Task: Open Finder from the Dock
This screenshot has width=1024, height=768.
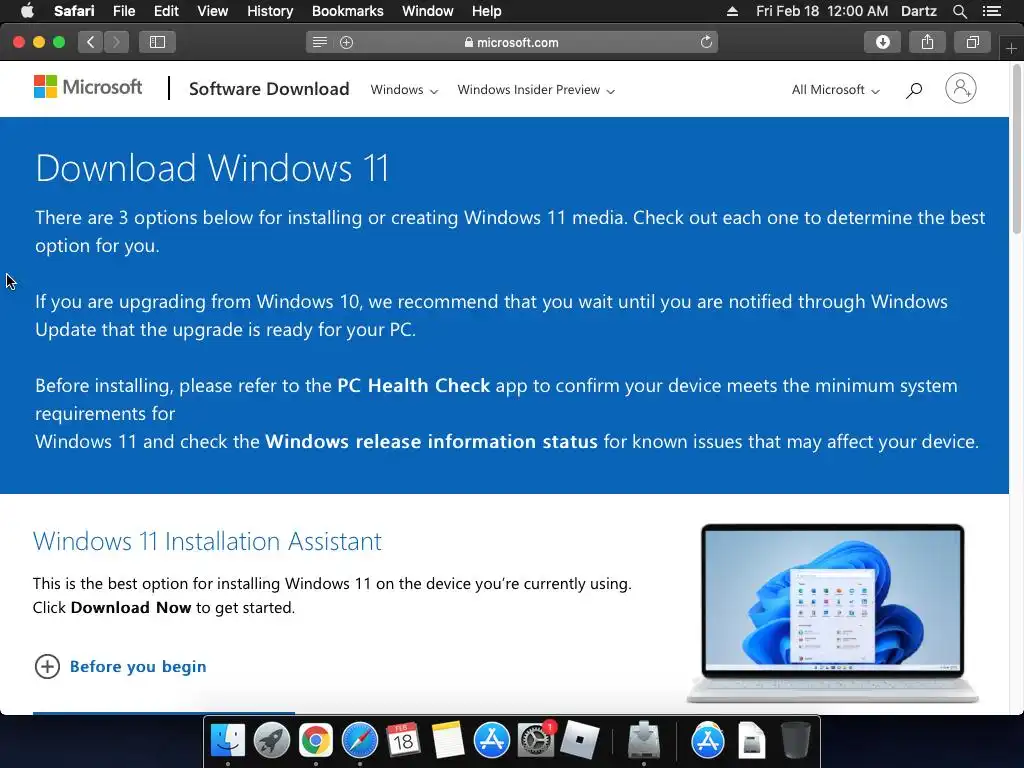Action: tap(227, 741)
